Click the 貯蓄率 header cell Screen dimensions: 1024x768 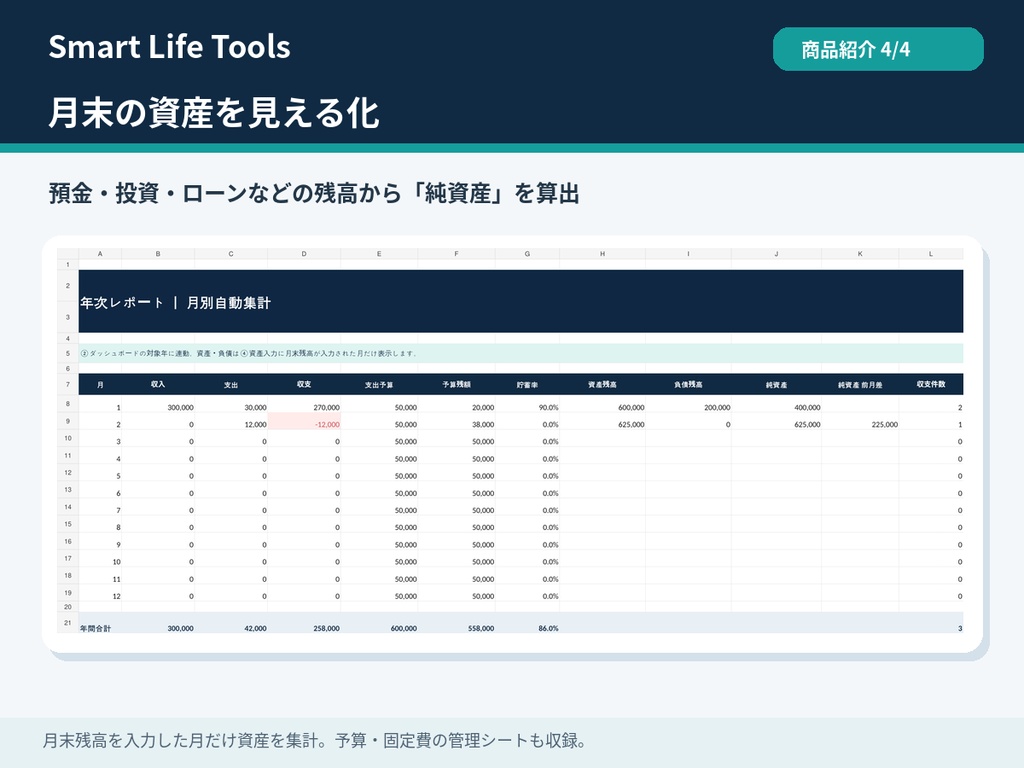(x=527, y=385)
